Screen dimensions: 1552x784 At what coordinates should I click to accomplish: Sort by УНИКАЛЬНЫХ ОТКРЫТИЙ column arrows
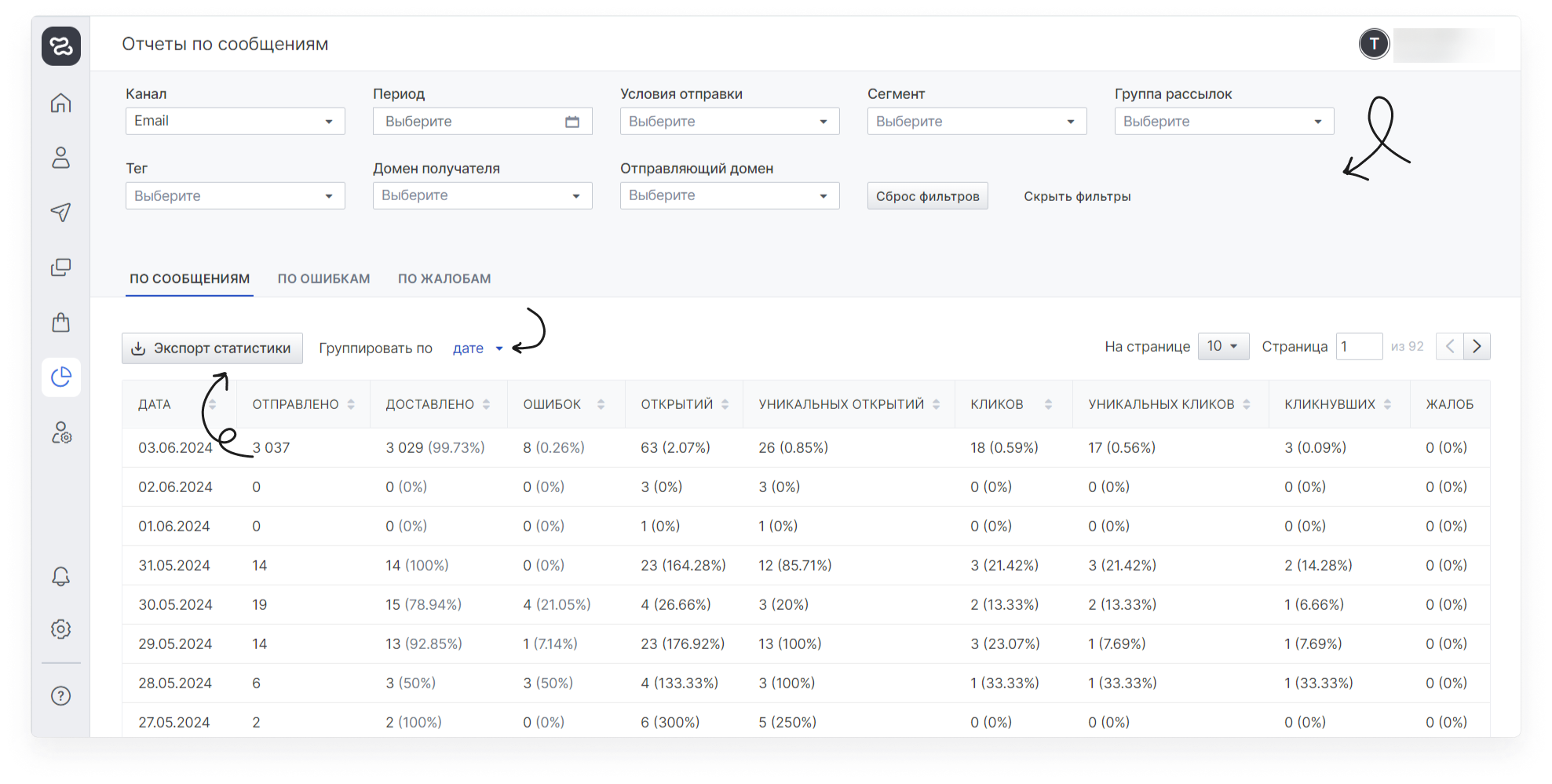pyautogui.click(x=937, y=404)
